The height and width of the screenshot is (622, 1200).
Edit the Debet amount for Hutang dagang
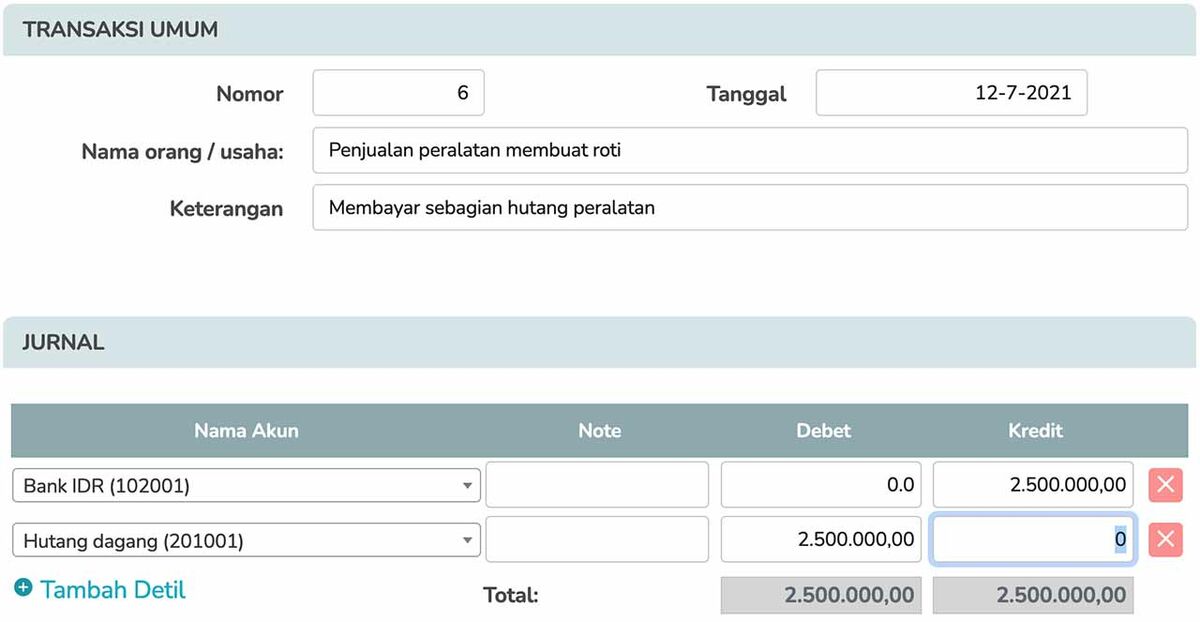click(x=820, y=540)
